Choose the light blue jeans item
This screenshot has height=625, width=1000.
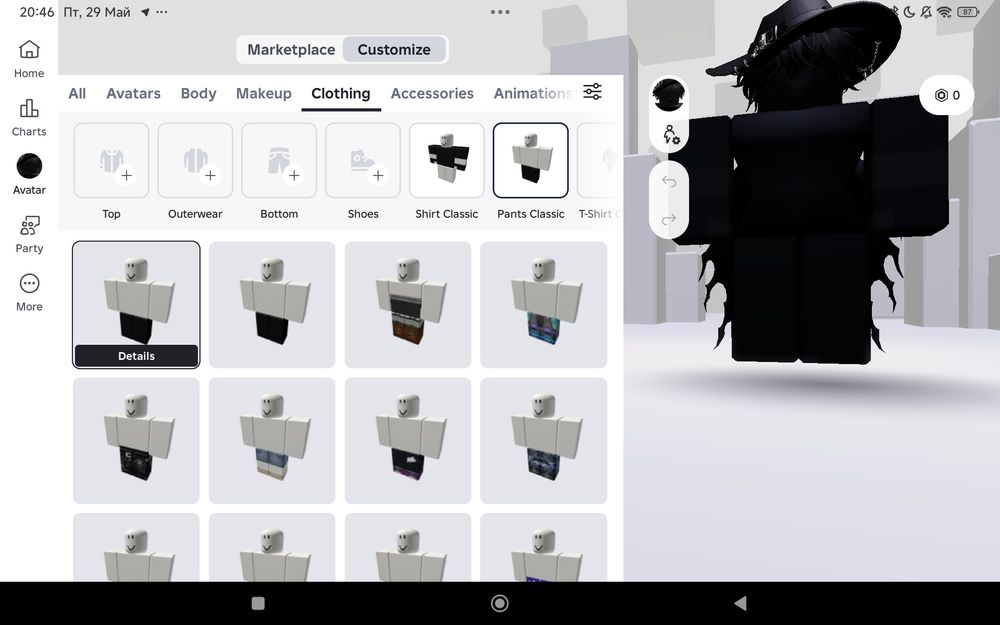click(x=272, y=441)
